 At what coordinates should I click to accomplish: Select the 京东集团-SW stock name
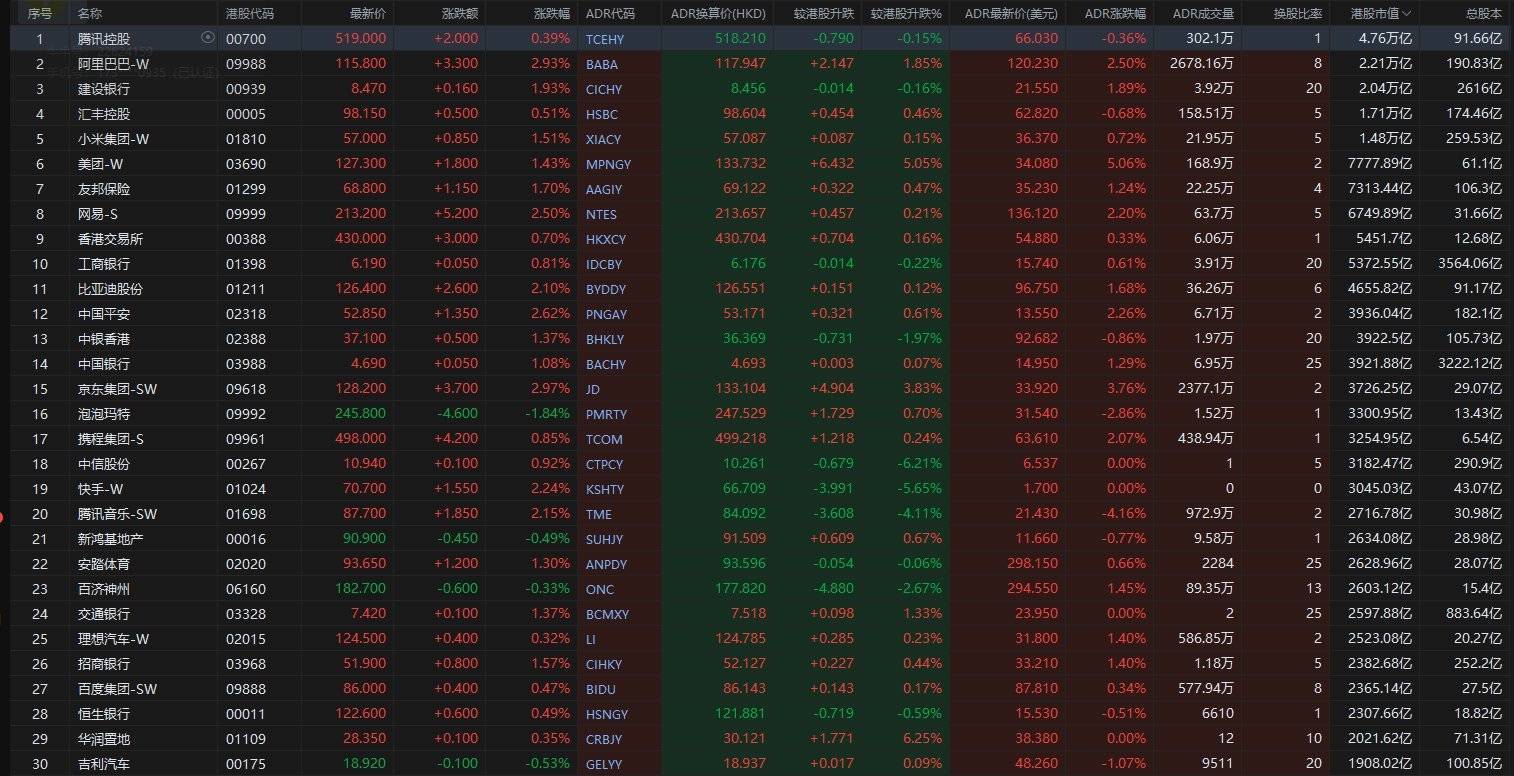click(118, 389)
